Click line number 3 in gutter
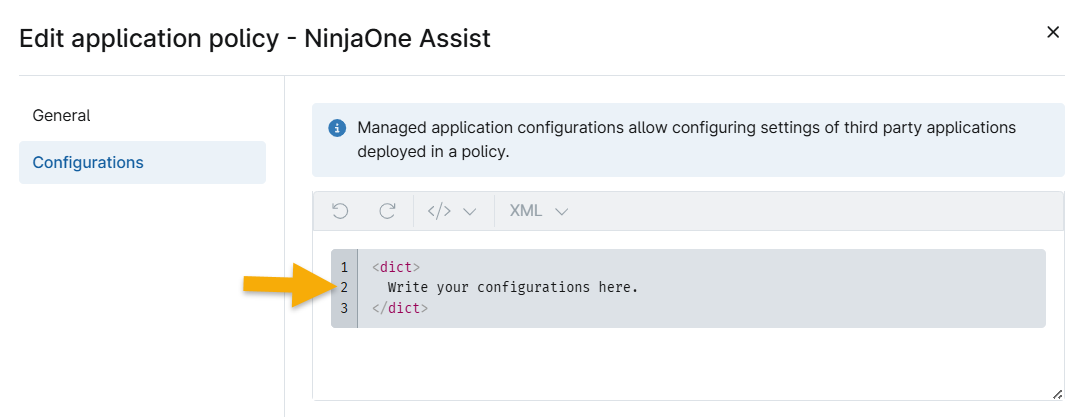Viewport: 1085px width, 417px height. [x=344, y=308]
